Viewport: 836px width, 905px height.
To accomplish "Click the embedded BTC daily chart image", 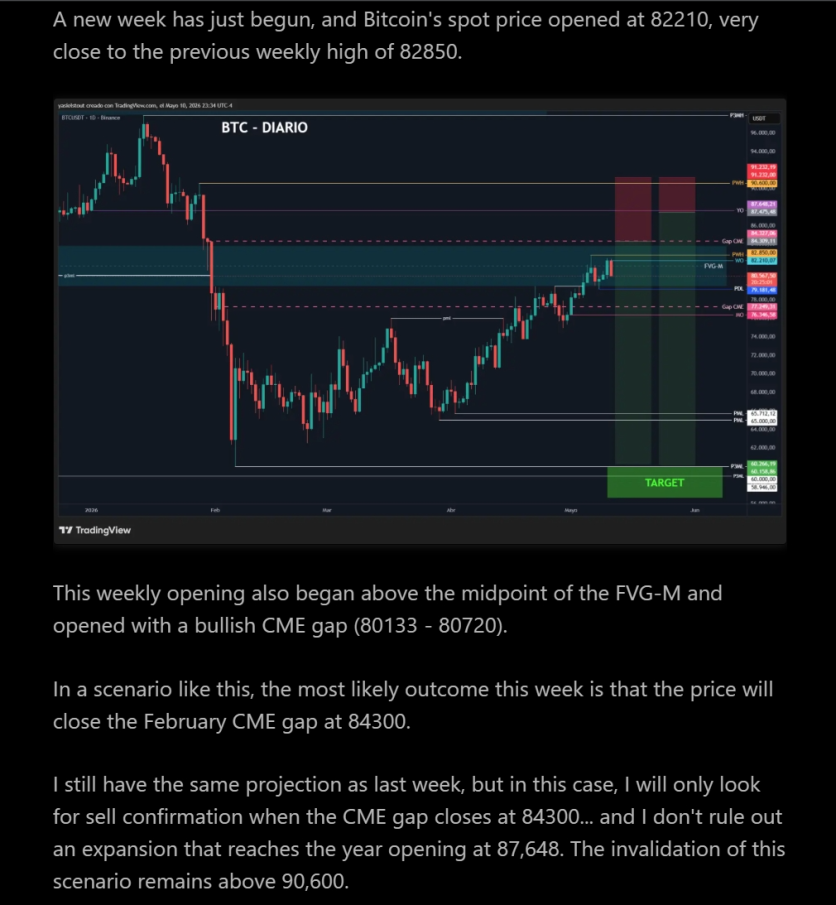I will pyautogui.click(x=420, y=321).
